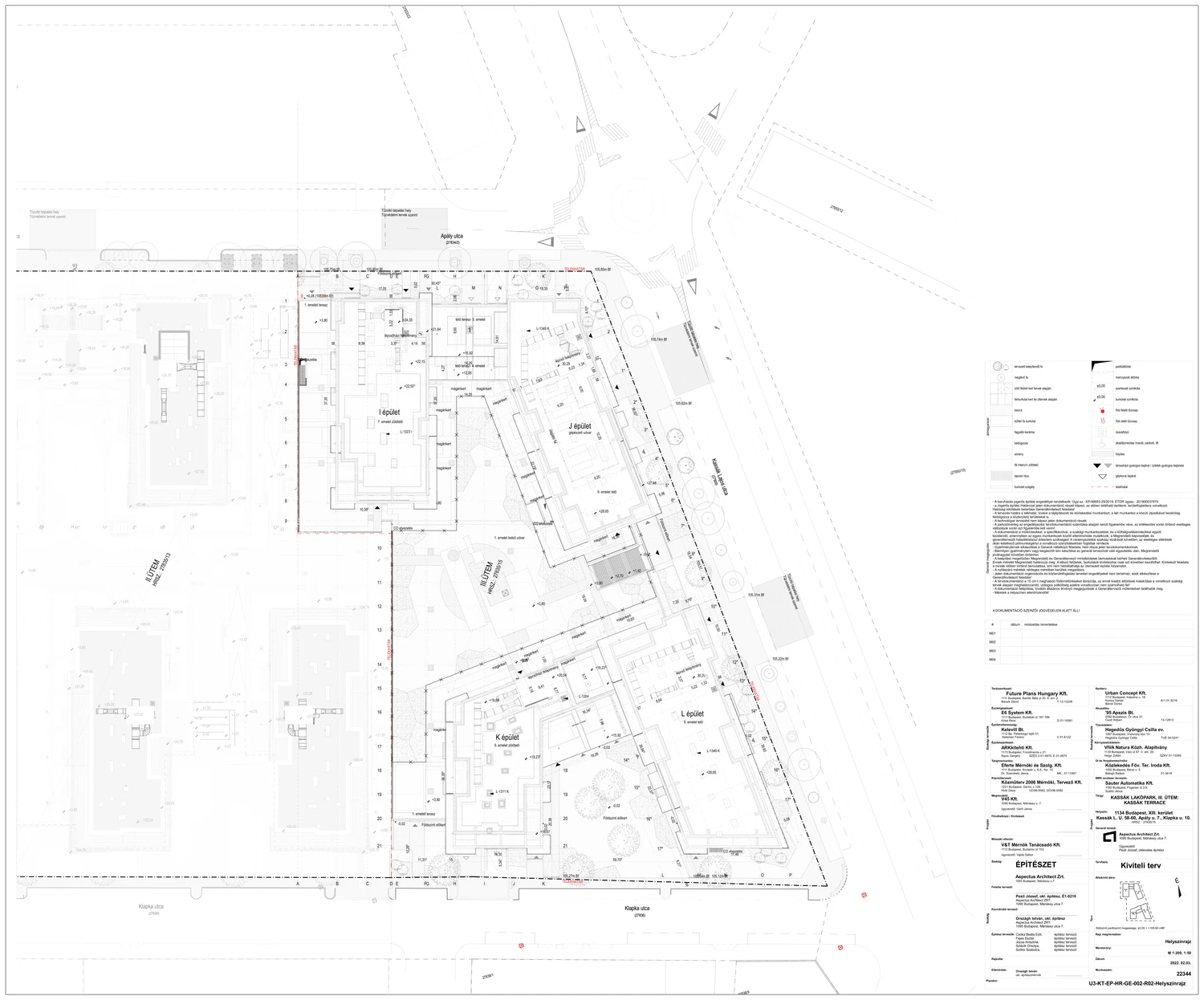Click the 'kavics' legend label
This screenshot has height=1000, width=1204.
tap(1017, 409)
